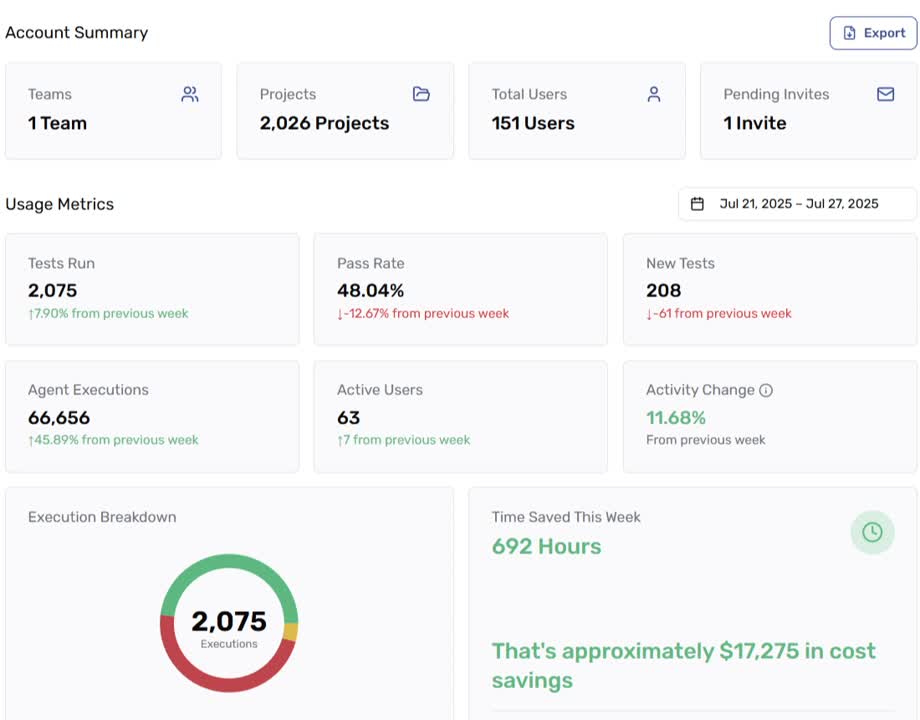The image size is (920, 720).
Task: Click the Teams people icon
Action: [190, 94]
